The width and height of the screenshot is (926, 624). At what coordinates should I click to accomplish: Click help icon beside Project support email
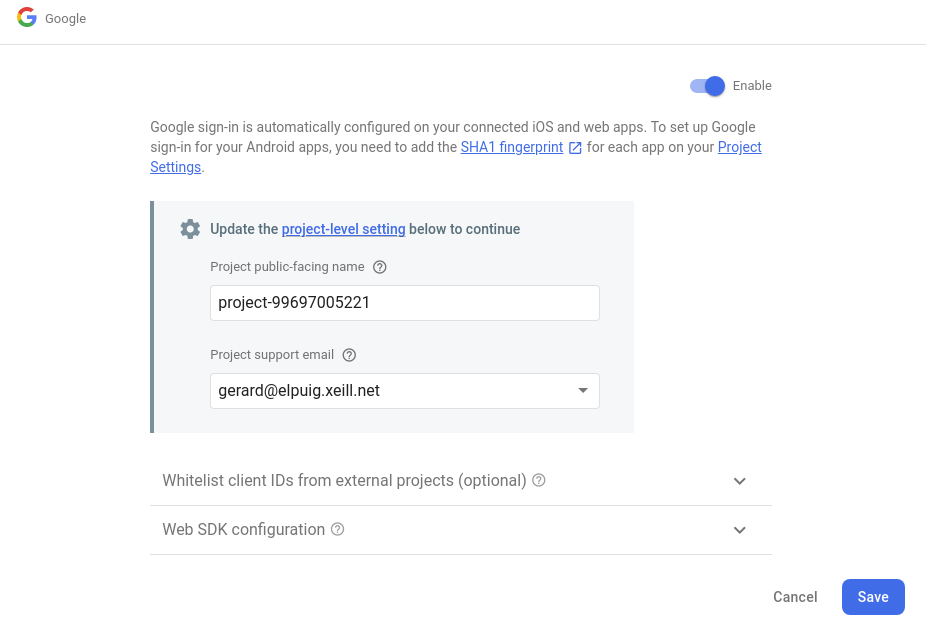(x=349, y=355)
